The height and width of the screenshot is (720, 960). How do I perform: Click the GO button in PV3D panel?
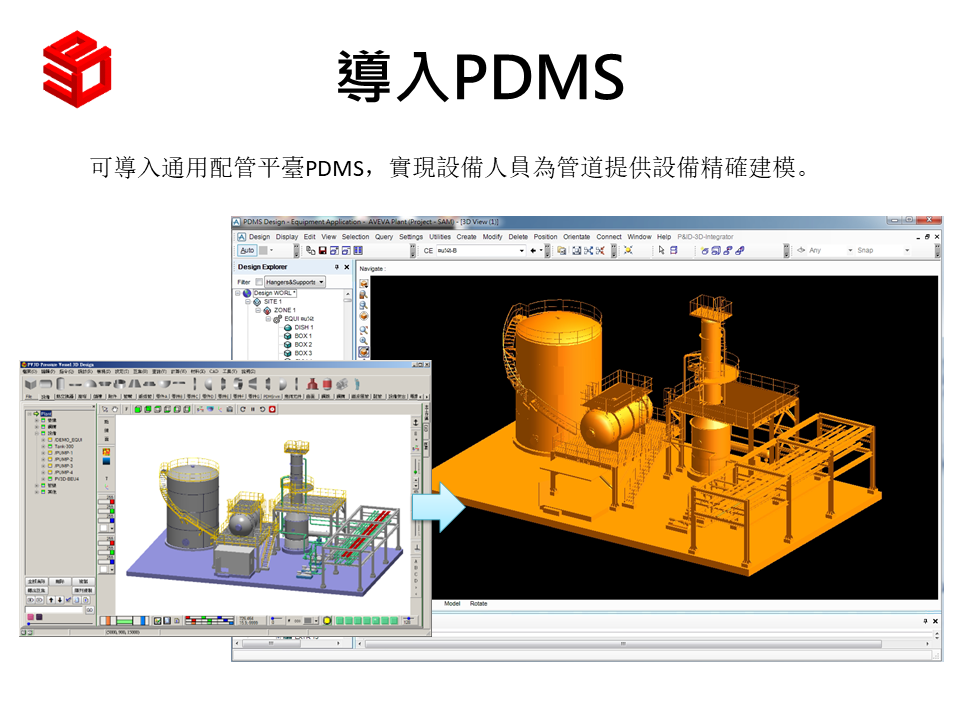tap(89, 610)
